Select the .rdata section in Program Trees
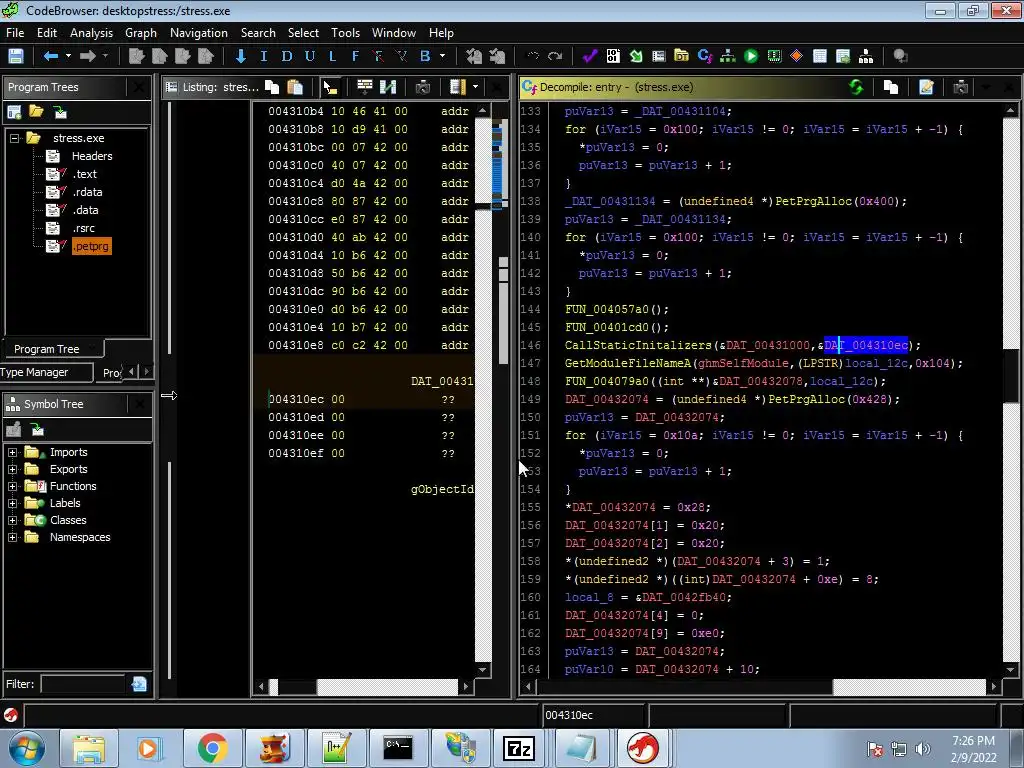Image resolution: width=1024 pixels, height=768 pixels. [x=88, y=192]
